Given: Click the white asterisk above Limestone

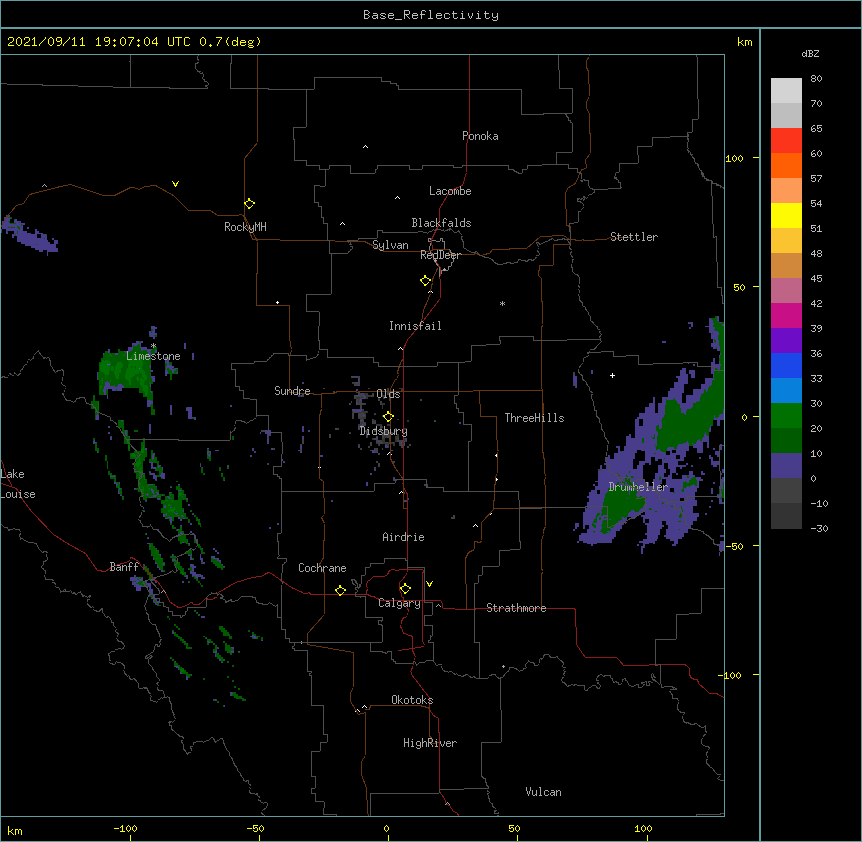Looking at the screenshot, I should click(x=154, y=346).
